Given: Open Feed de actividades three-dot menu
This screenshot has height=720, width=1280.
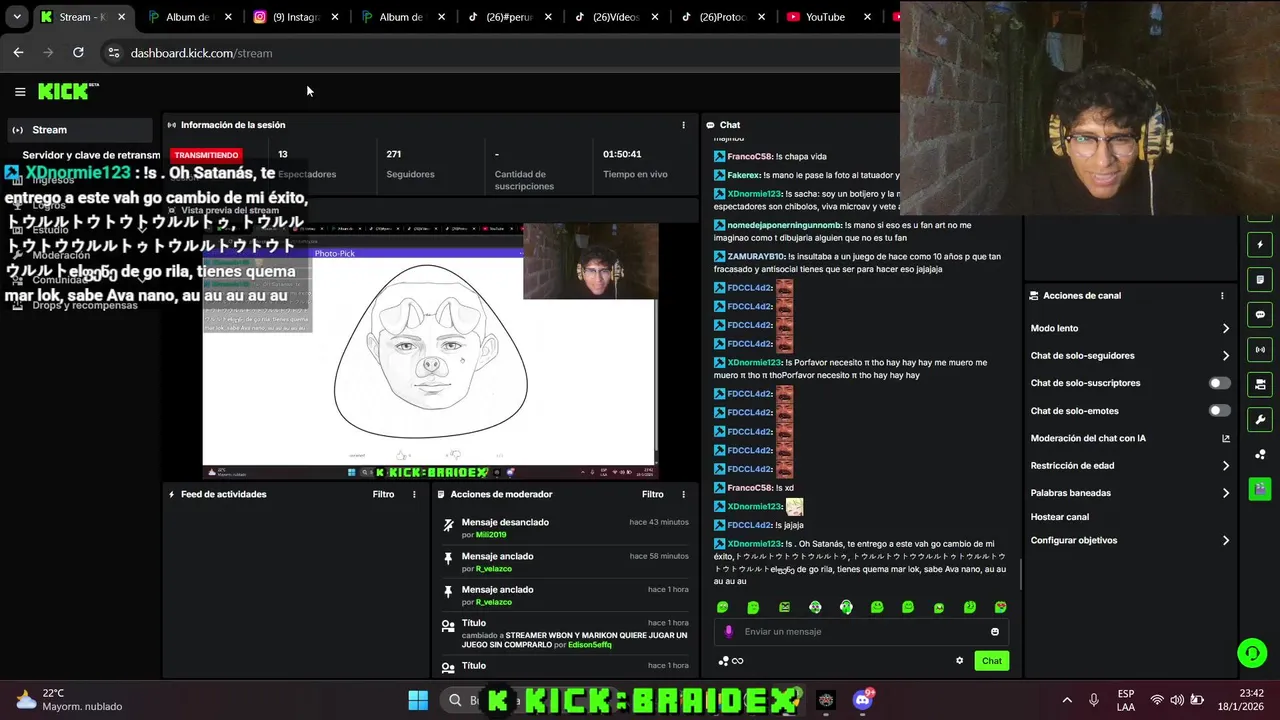Looking at the screenshot, I should click(414, 494).
